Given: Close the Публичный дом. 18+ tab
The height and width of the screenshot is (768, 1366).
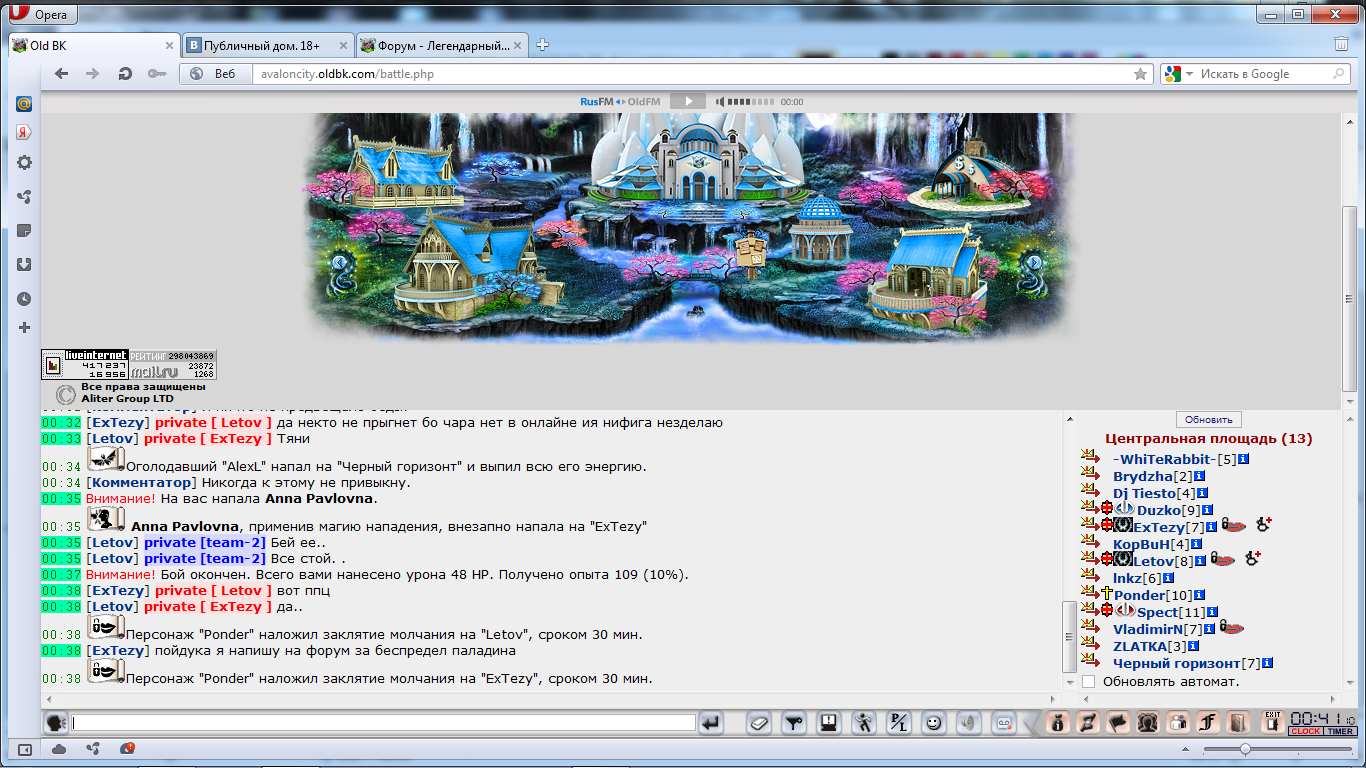Looking at the screenshot, I should (344, 45).
